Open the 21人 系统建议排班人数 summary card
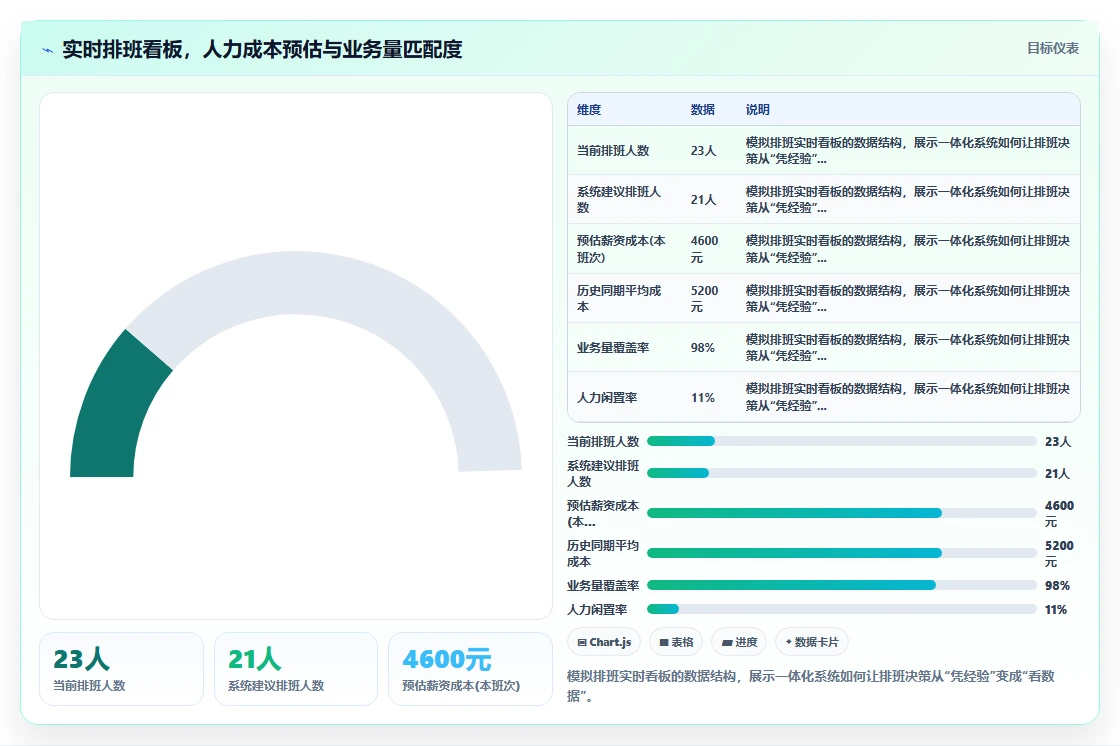This screenshot has width=1120, height=746. click(296, 669)
